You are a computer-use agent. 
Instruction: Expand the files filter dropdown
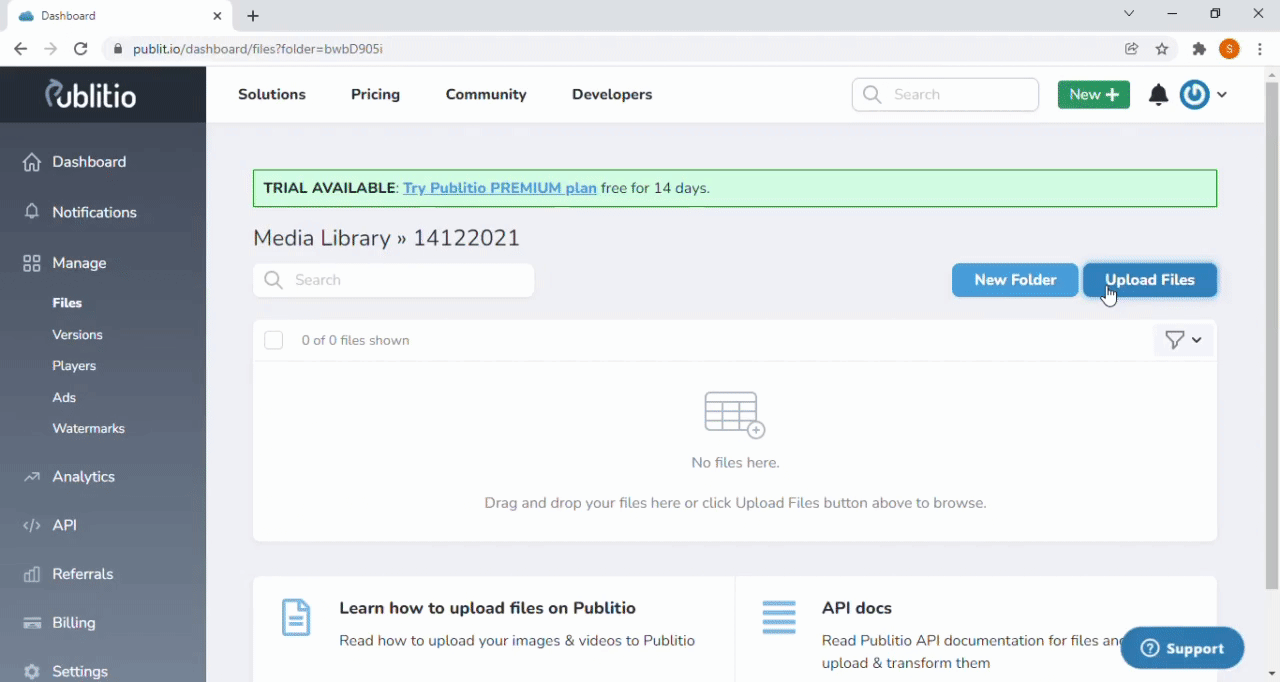coord(1183,340)
